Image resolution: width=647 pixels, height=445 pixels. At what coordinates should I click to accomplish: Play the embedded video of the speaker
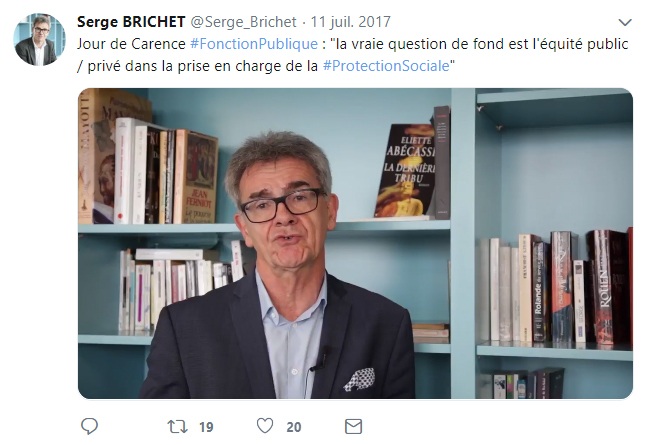point(355,243)
